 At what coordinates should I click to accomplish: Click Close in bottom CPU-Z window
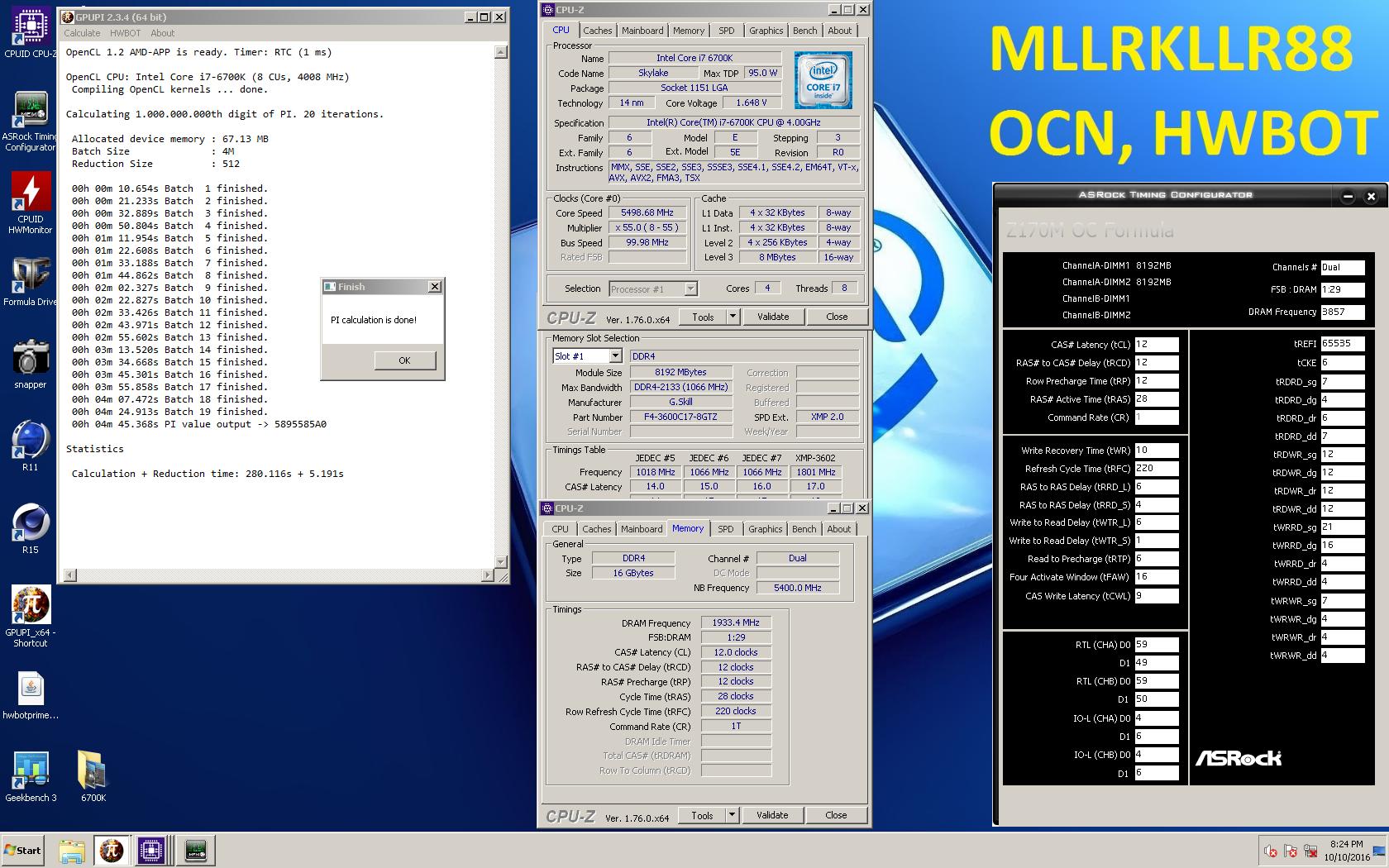(836, 815)
